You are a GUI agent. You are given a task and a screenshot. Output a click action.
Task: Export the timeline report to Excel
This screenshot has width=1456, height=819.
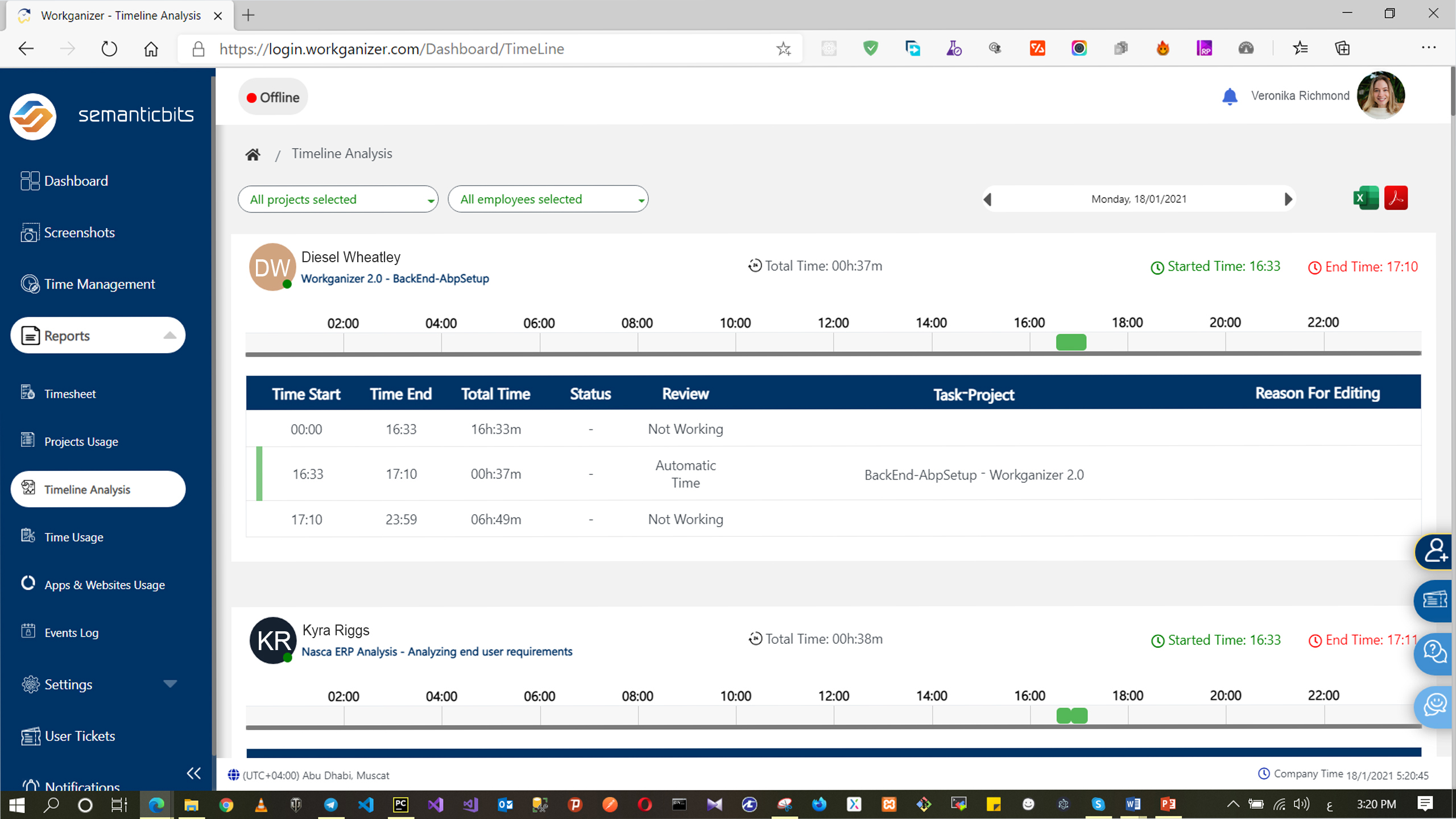click(1366, 198)
